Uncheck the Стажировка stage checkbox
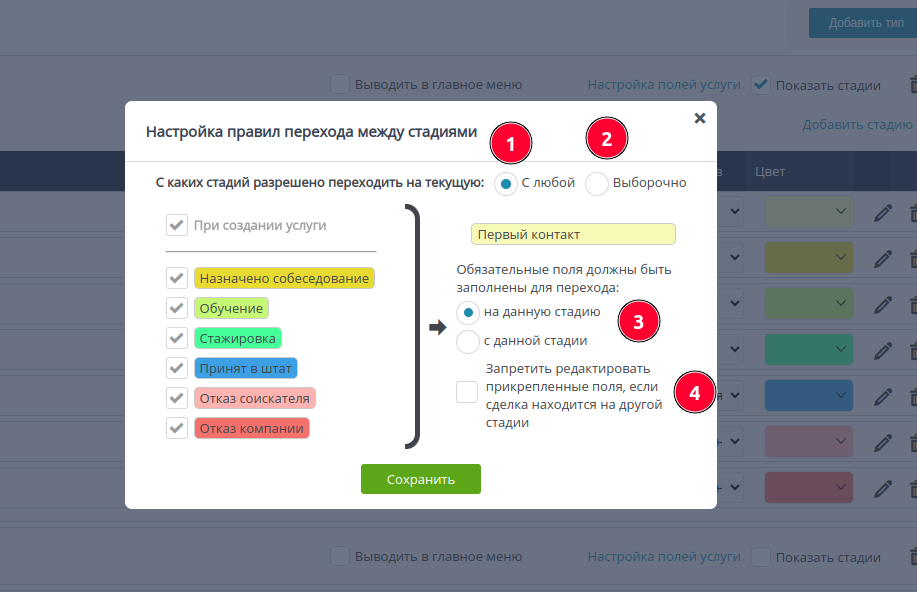917x592 pixels. click(177, 338)
